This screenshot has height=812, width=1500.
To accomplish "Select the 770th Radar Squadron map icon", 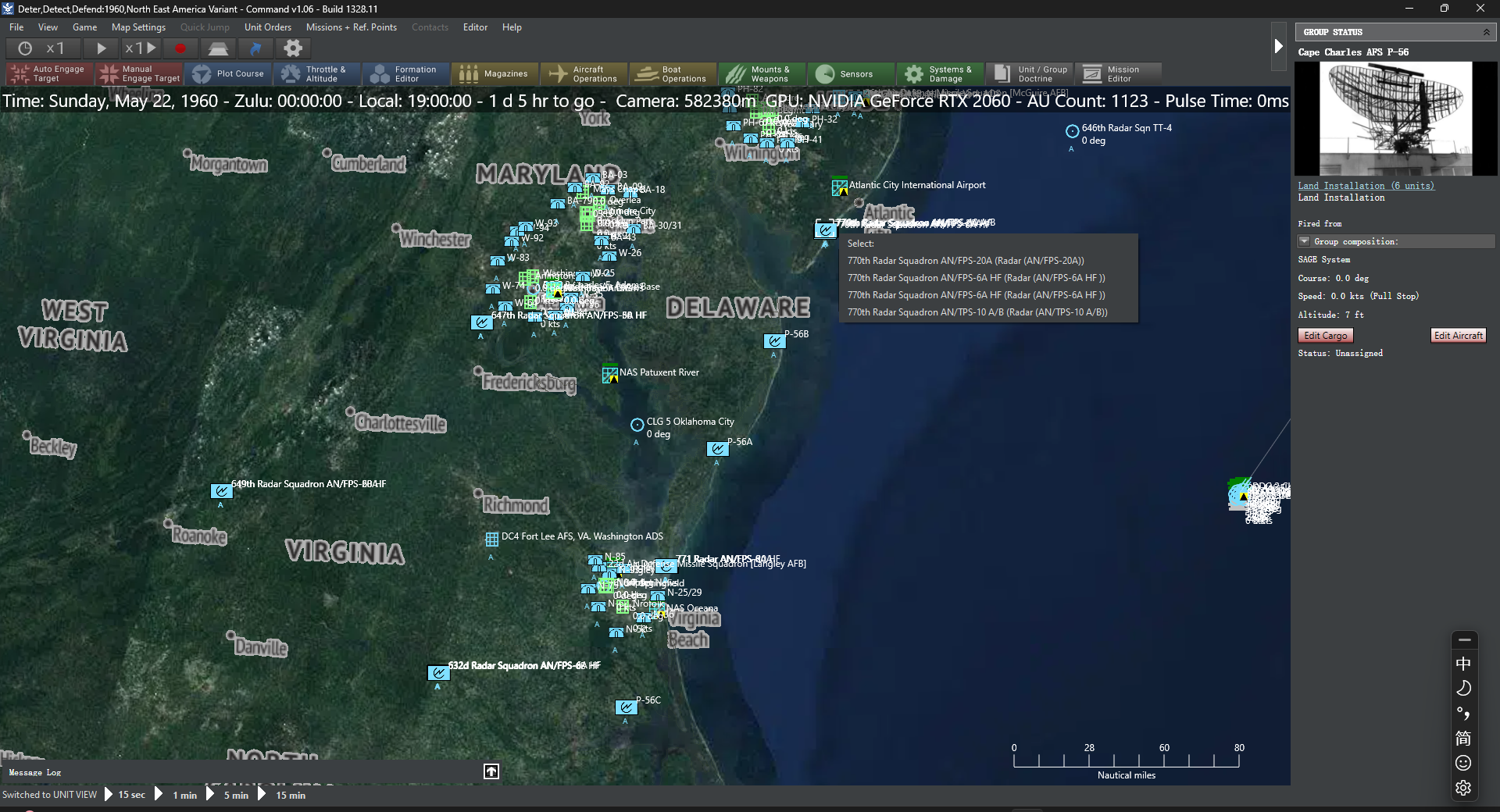I will 826,230.
